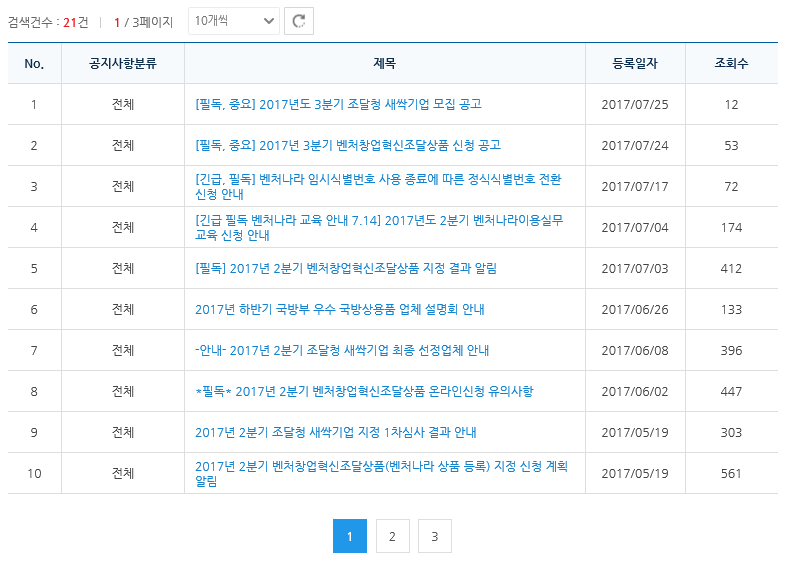Open 하반기 국방부 우수 국방상용품 설명회 안내
Screen dimensions: 785x581
click(x=340, y=309)
